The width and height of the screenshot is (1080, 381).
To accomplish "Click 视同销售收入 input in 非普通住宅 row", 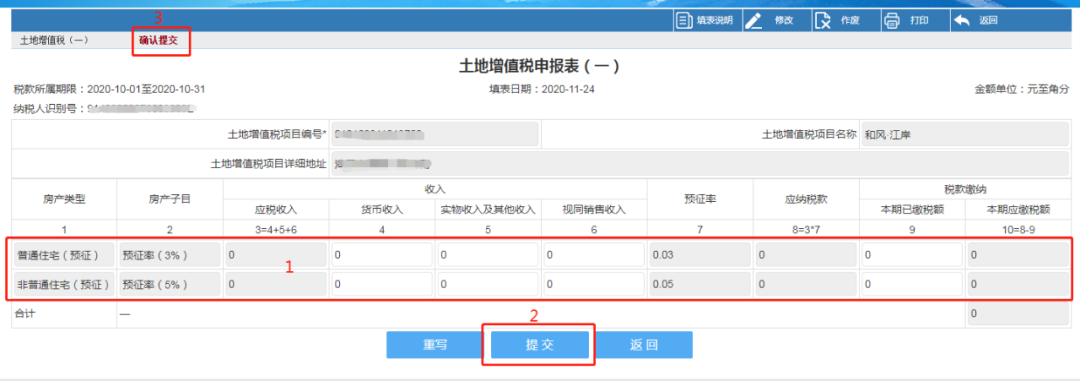I will 594,284.
